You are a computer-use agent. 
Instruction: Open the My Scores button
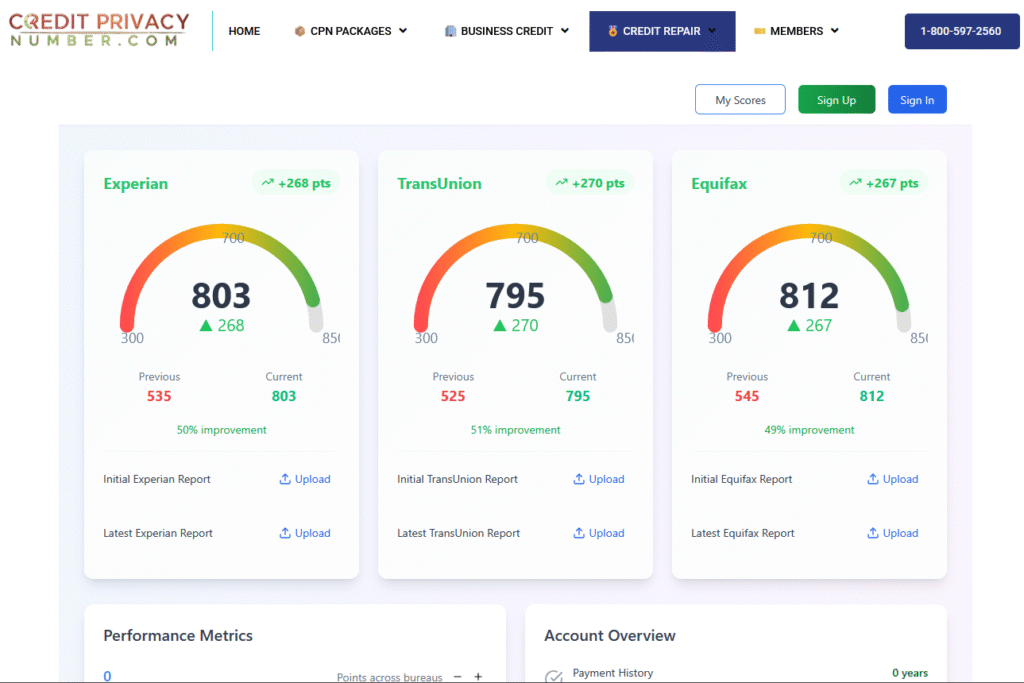(740, 100)
